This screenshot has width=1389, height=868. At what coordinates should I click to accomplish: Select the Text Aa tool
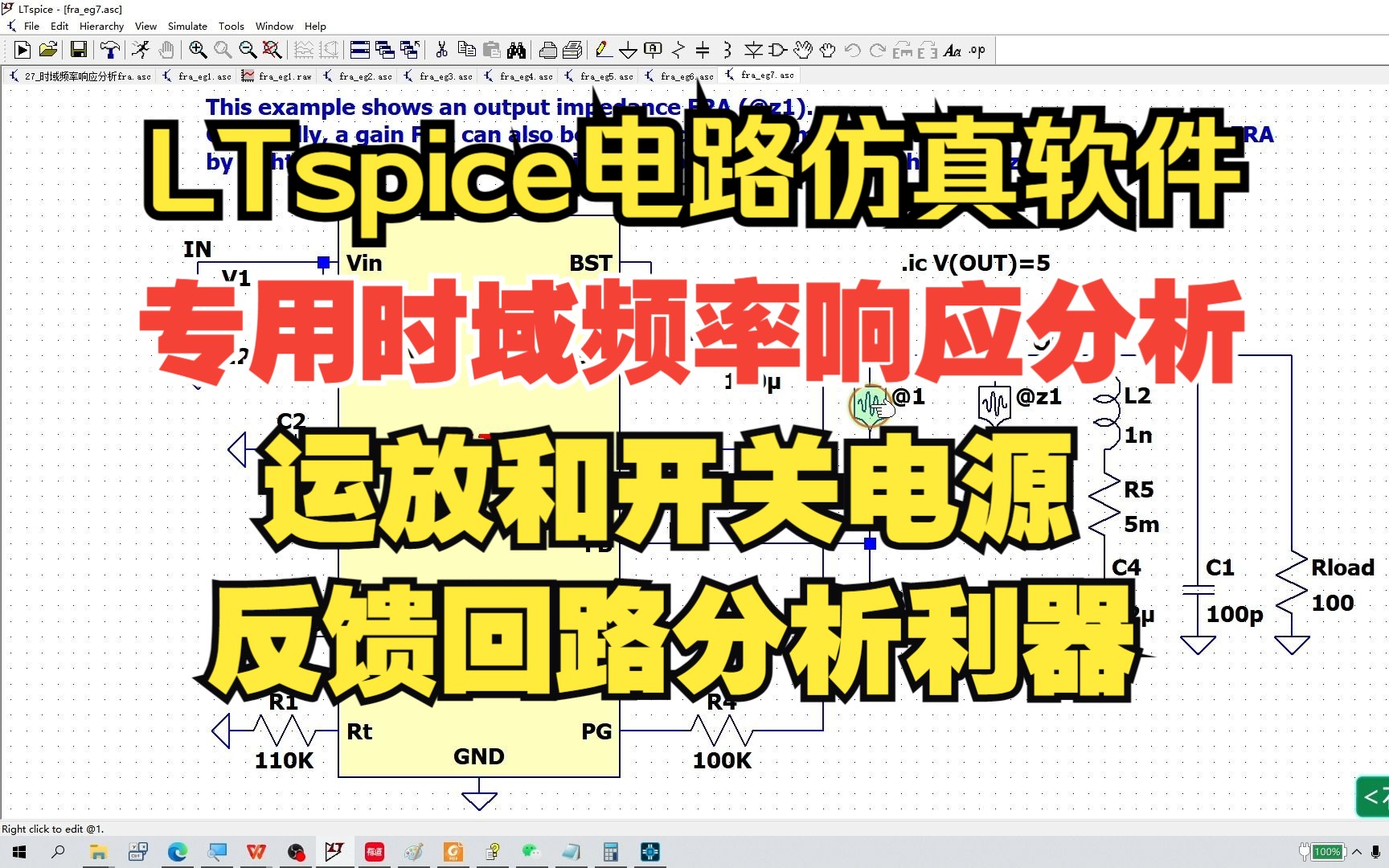tap(953, 50)
